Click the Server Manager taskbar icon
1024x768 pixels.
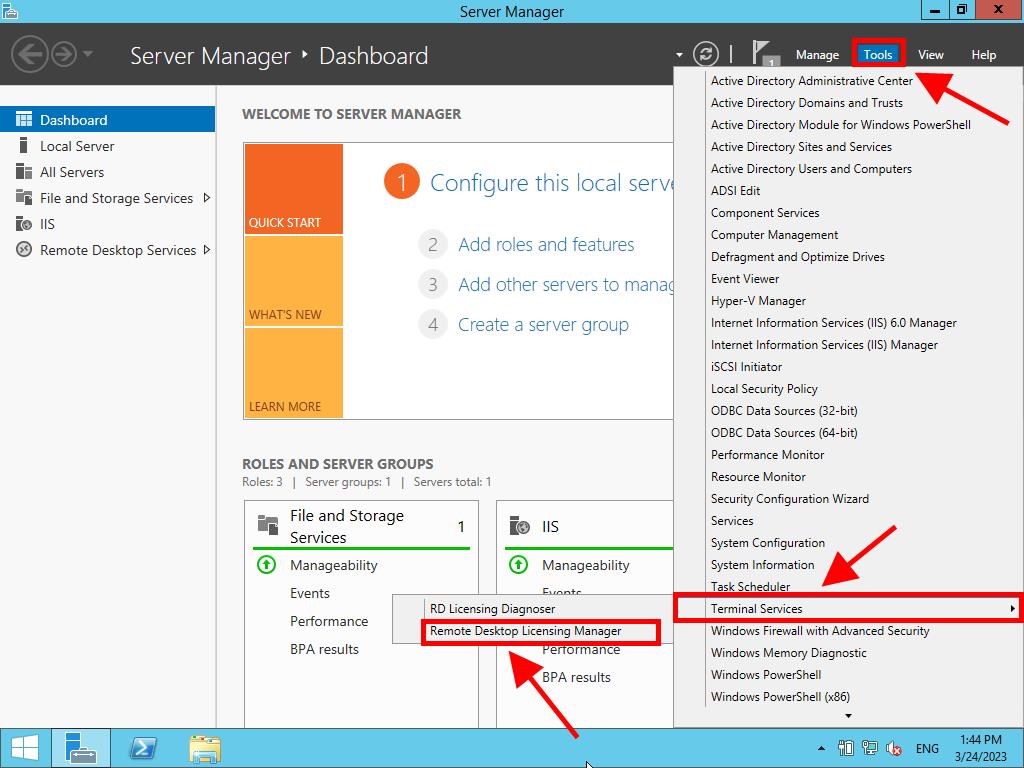point(81,748)
